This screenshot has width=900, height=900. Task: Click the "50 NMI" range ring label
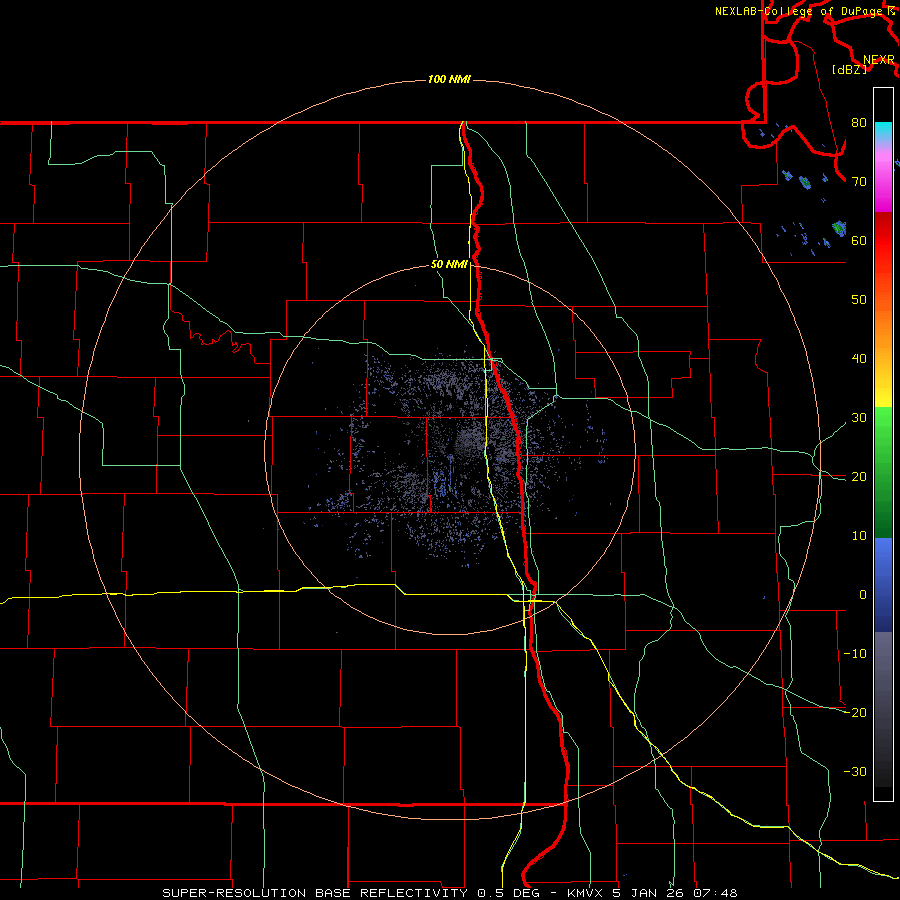[x=449, y=265]
